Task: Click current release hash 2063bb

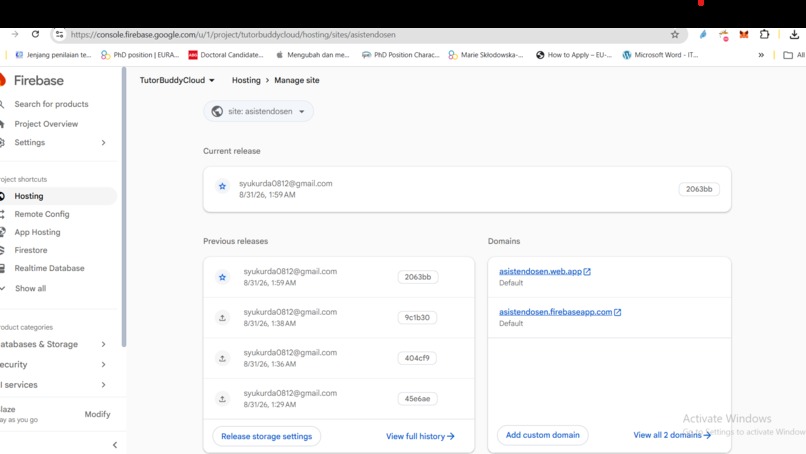Action: pos(699,189)
